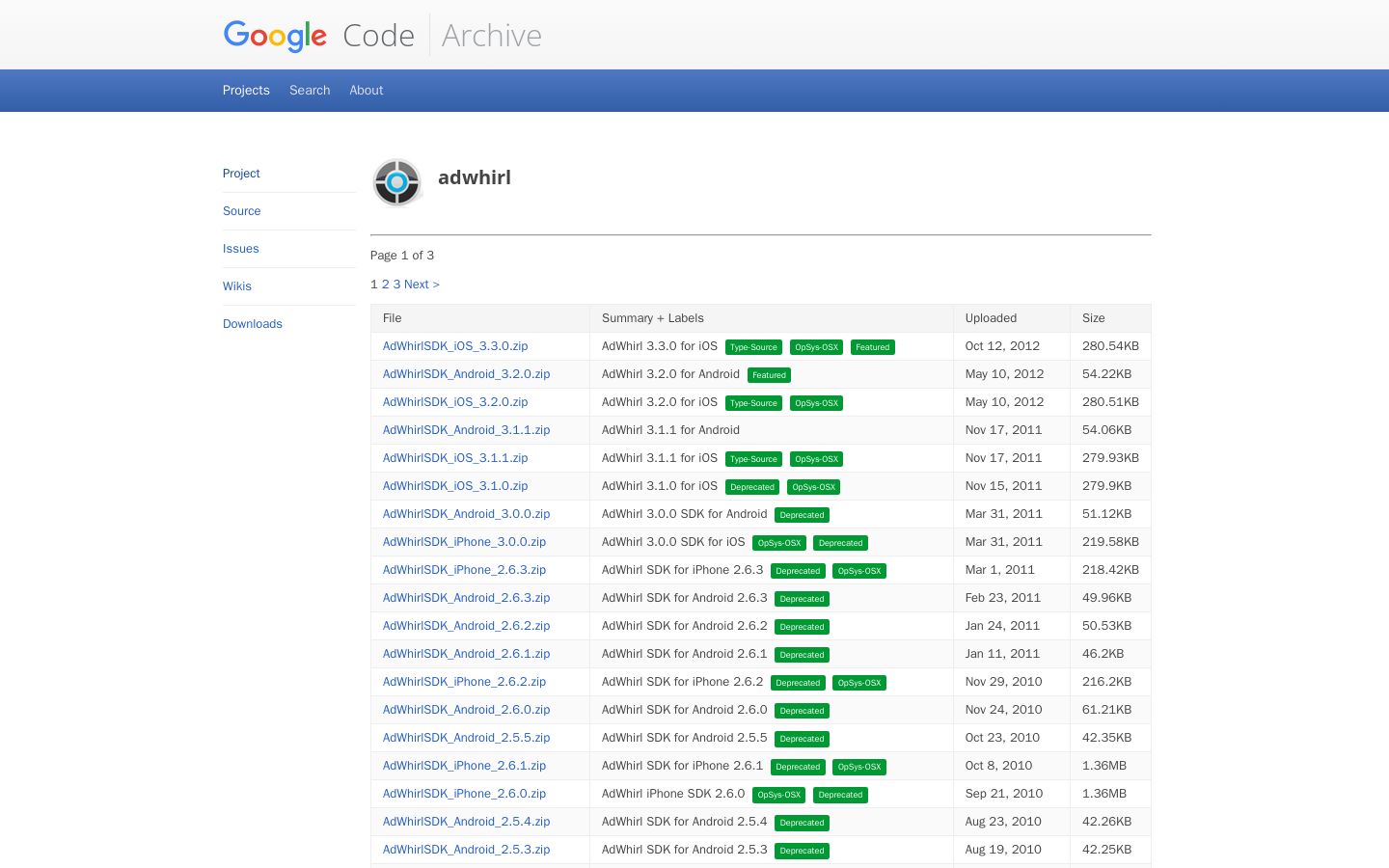The image size is (1389, 868).
Task: Click the Feb 23, 2011 upload date
Action: click(1003, 598)
